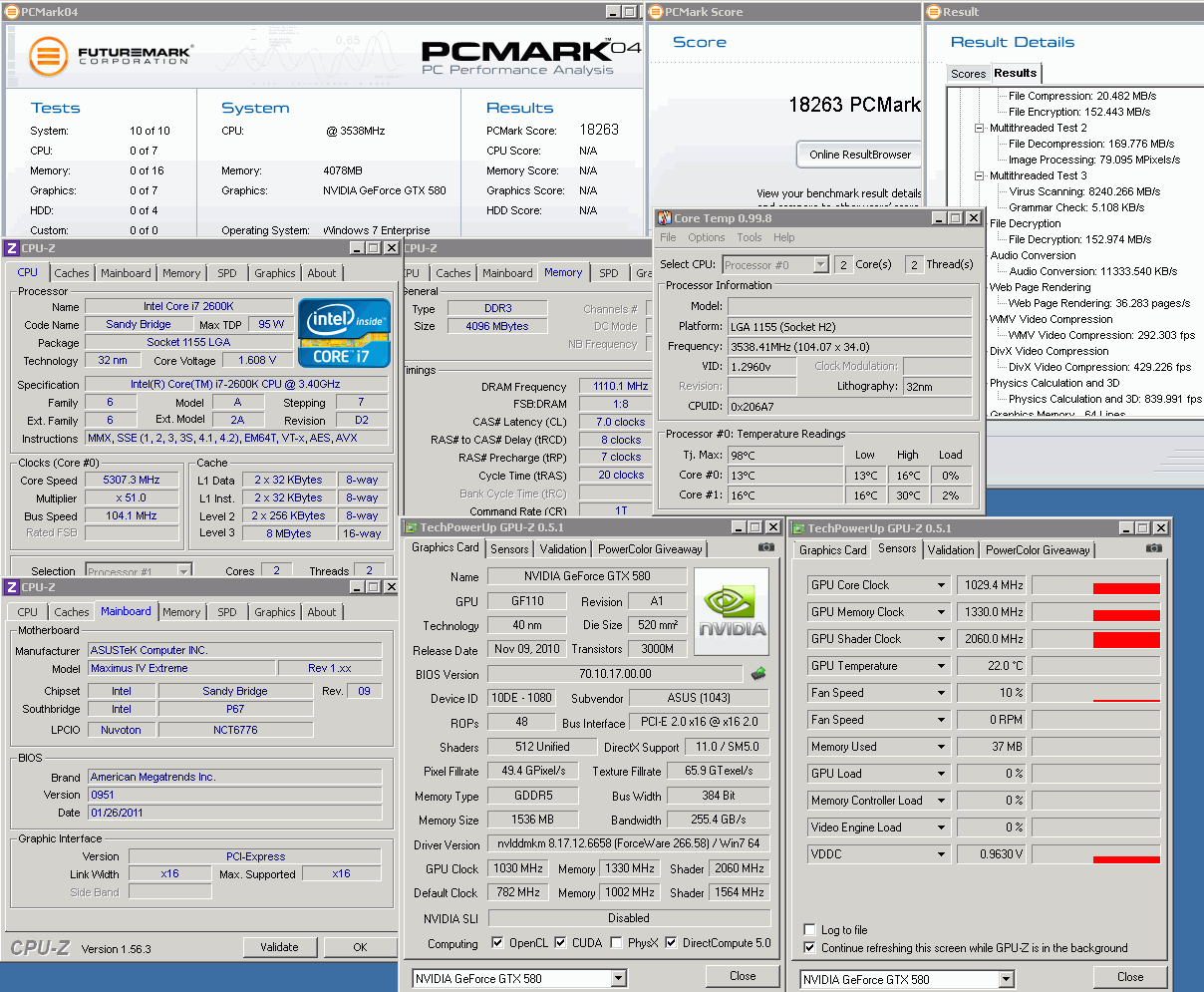This screenshot has height=992, width=1204.
Task: Open the GPU Temperature sensor dropdown
Action: click(x=940, y=666)
